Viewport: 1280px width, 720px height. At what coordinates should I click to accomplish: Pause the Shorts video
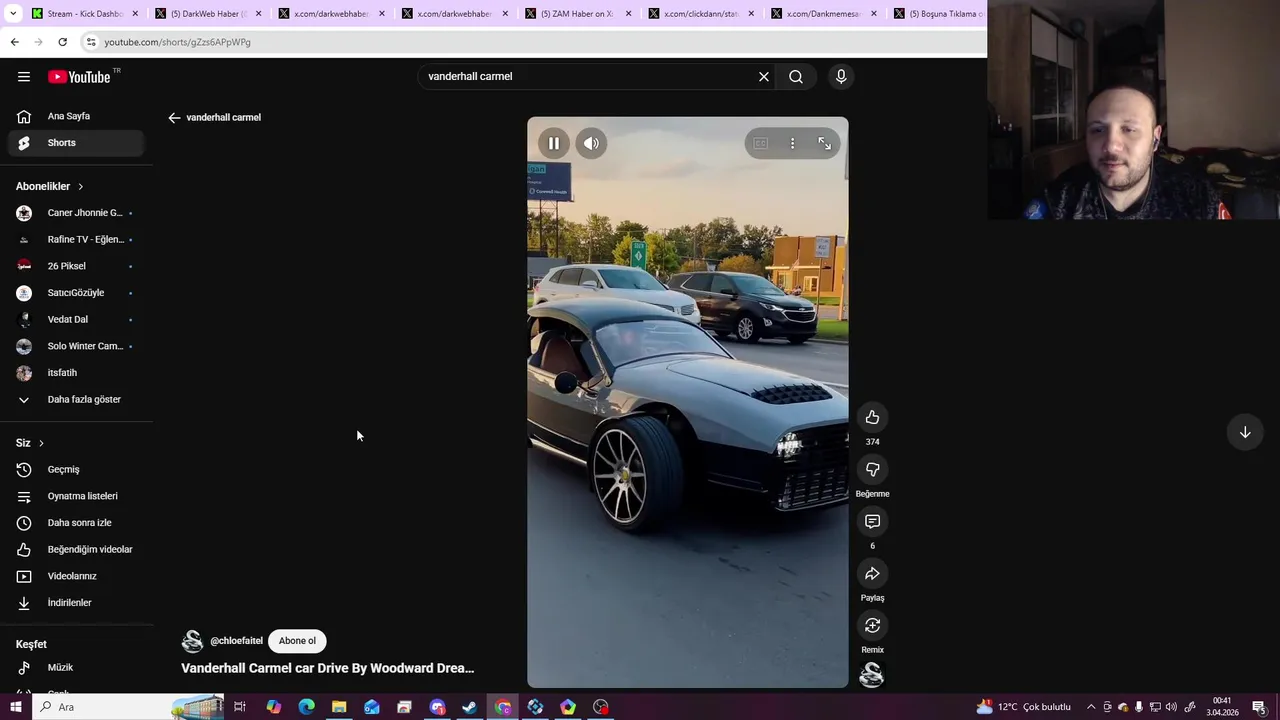coord(554,143)
